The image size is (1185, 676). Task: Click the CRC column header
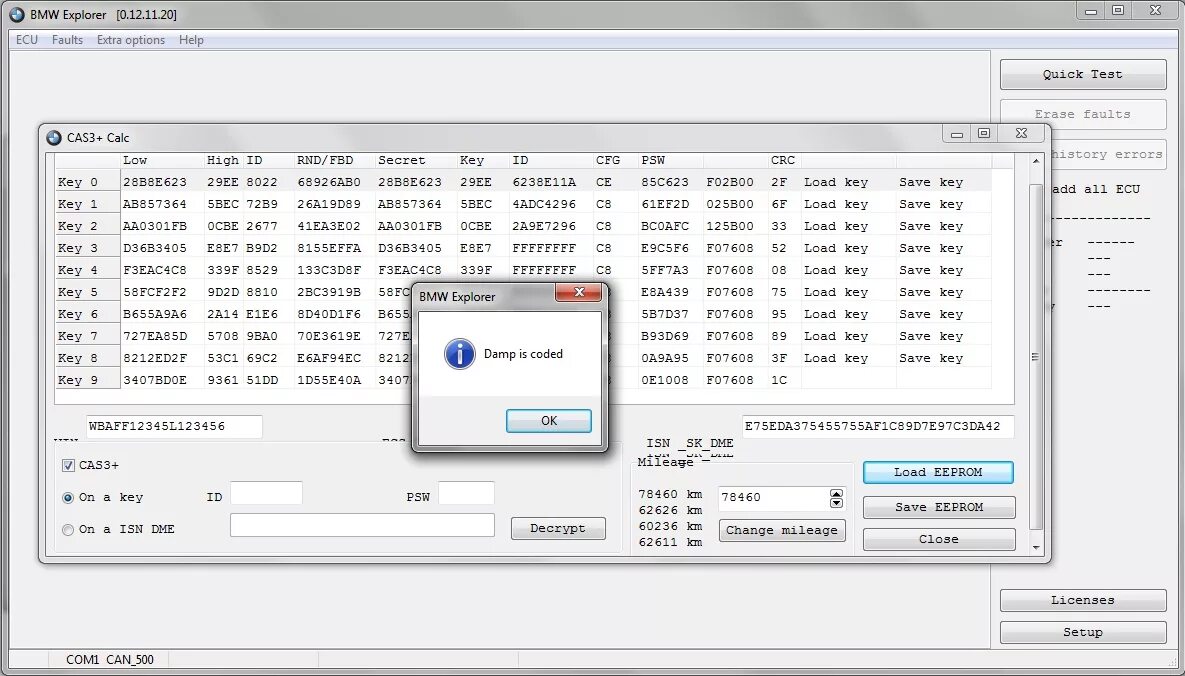point(783,160)
